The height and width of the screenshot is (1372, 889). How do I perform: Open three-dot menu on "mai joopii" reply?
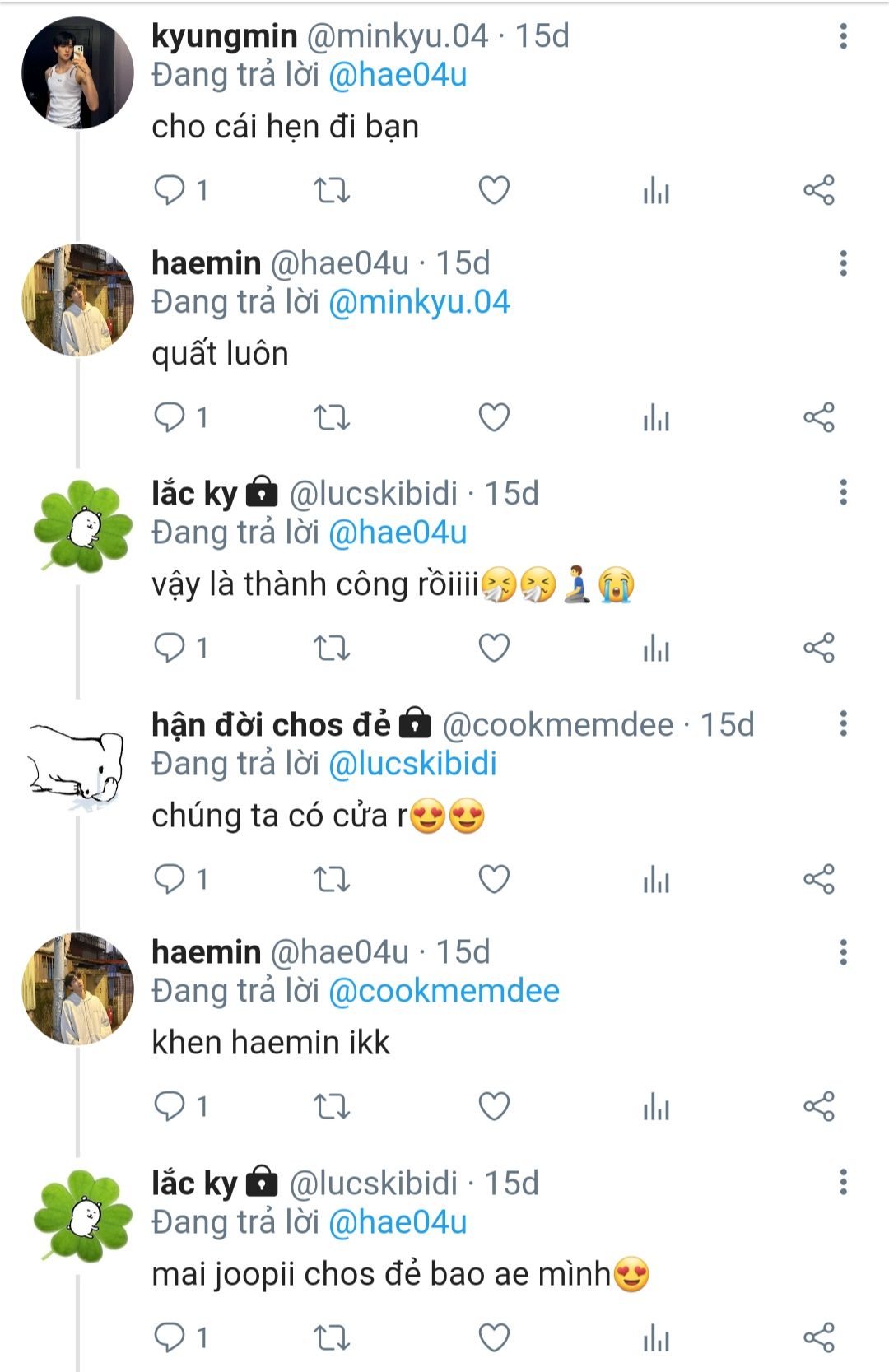843,1183
